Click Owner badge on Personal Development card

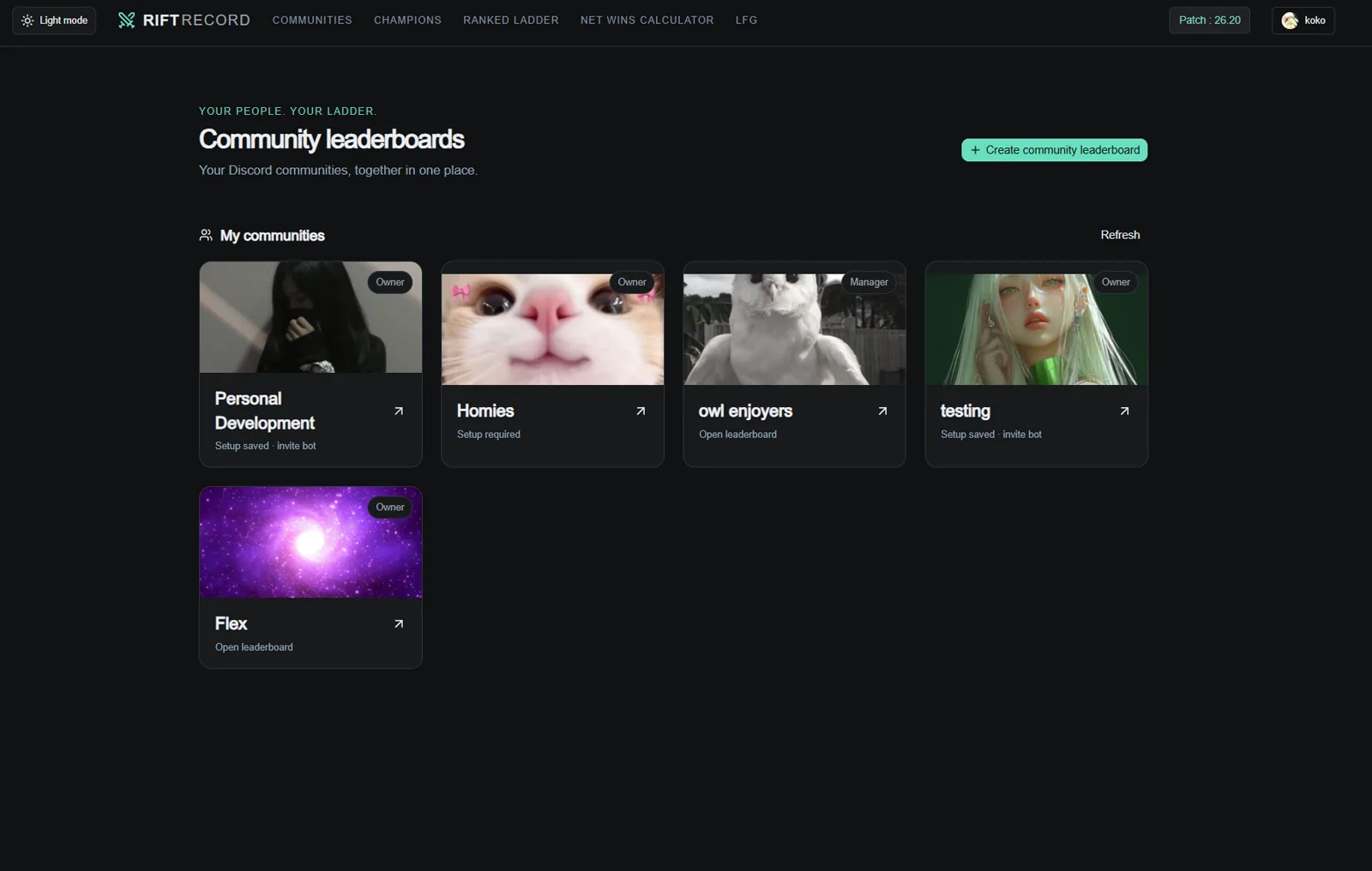[x=390, y=282]
